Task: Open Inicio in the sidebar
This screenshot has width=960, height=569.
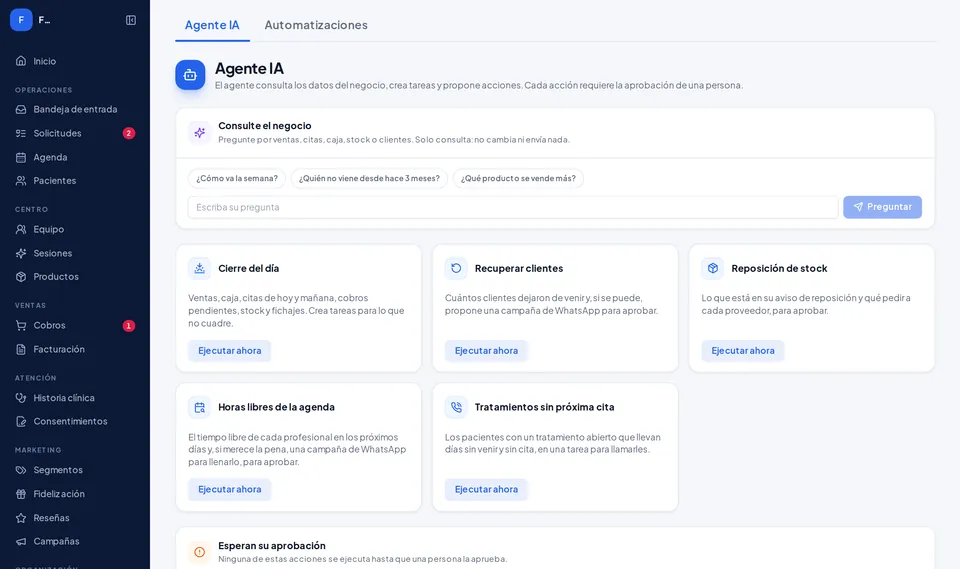Action: coord(75,61)
